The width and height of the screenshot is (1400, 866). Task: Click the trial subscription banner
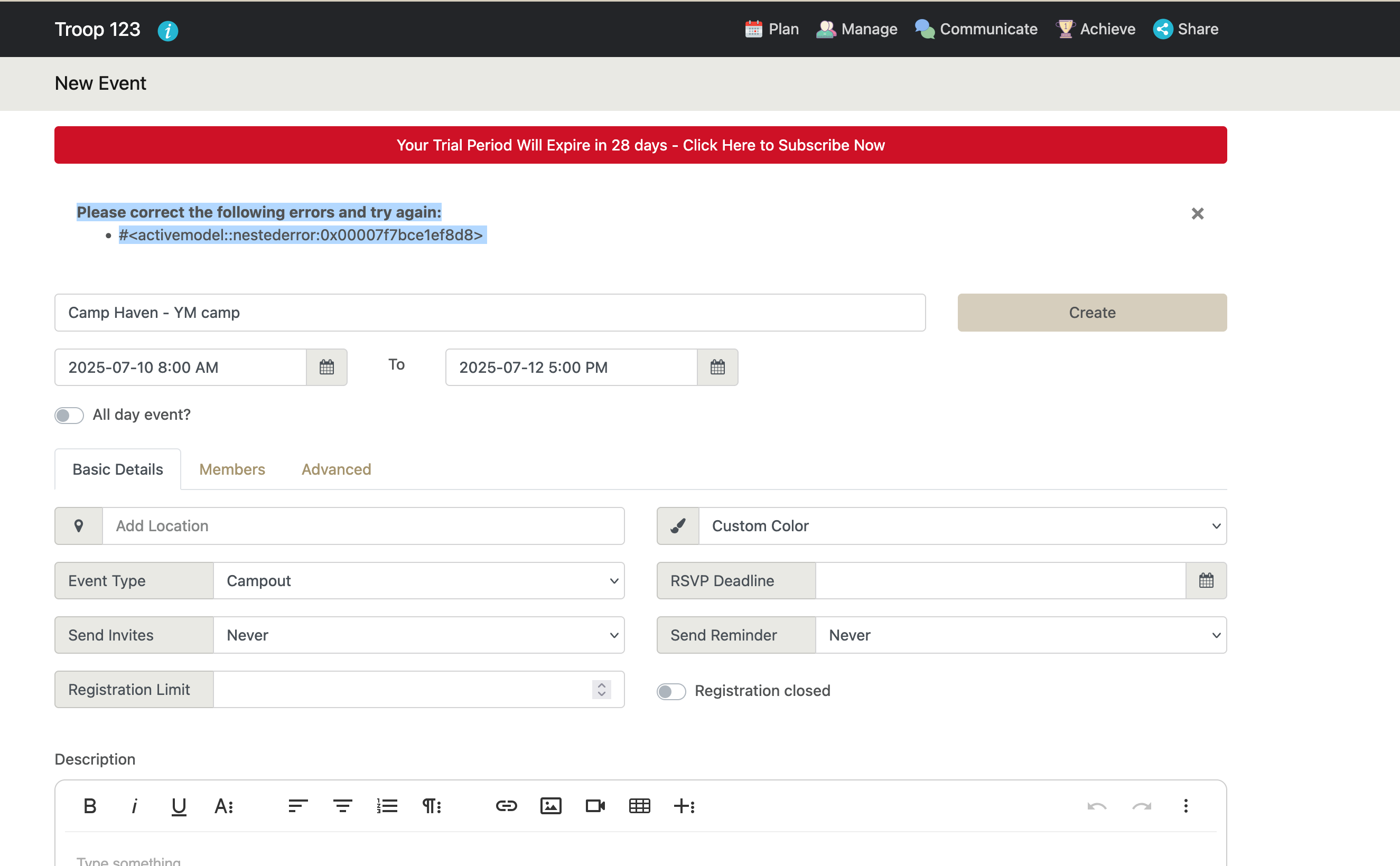click(640, 145)
